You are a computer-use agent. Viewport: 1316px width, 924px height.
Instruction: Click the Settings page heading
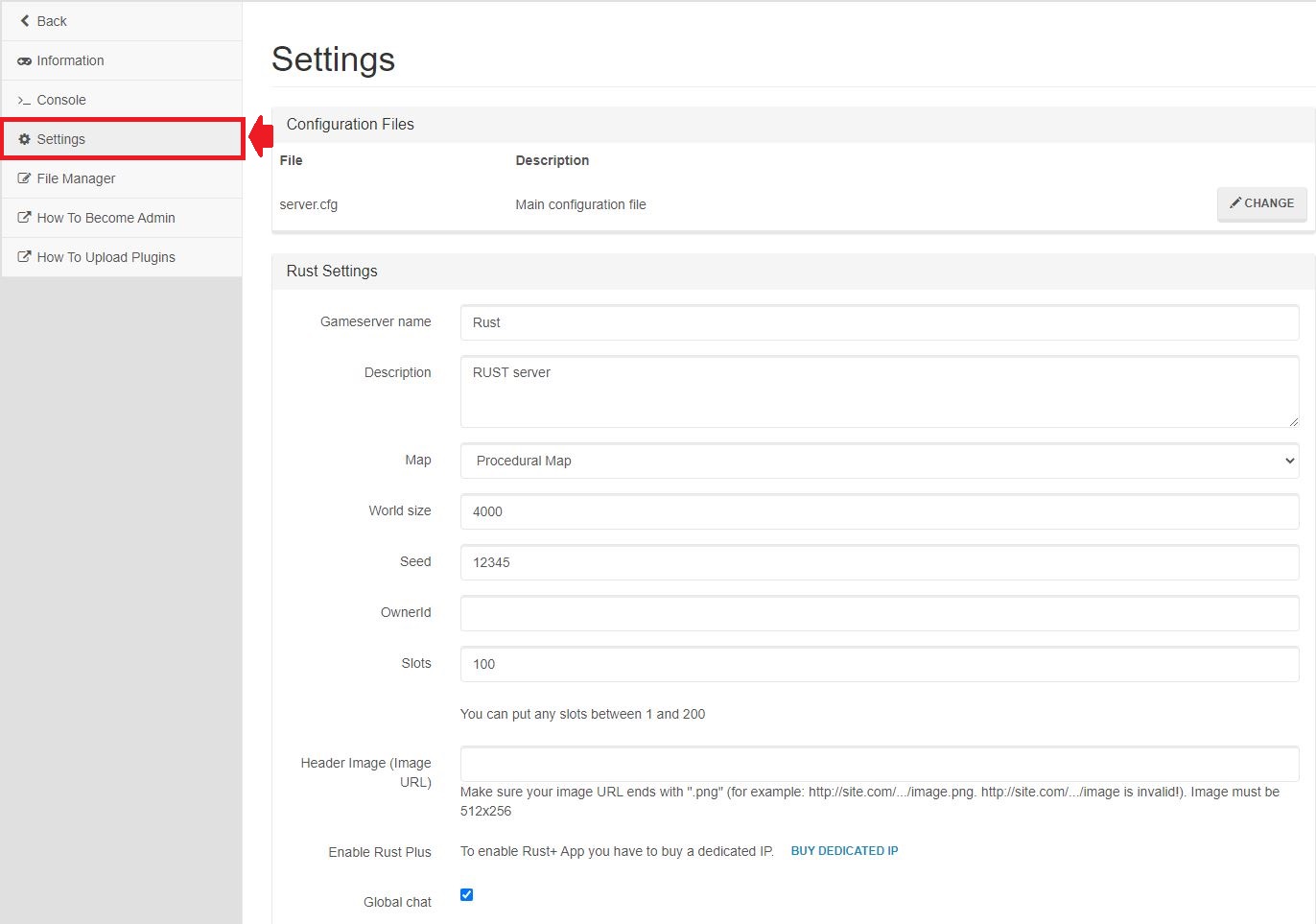coord(333,59)
